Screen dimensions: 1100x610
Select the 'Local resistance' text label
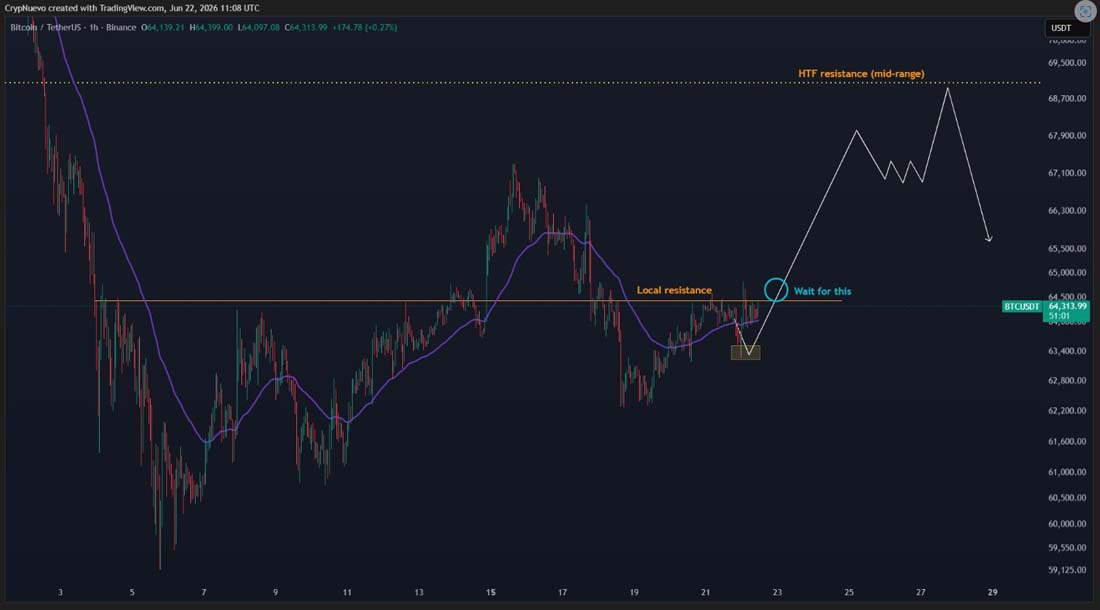coord(674,290)
